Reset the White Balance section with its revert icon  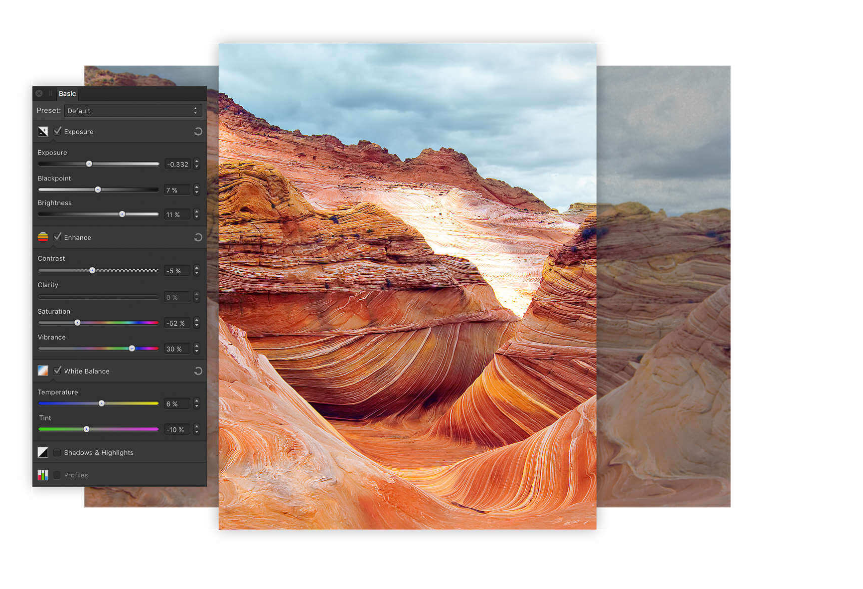click(x=198, y=371)
